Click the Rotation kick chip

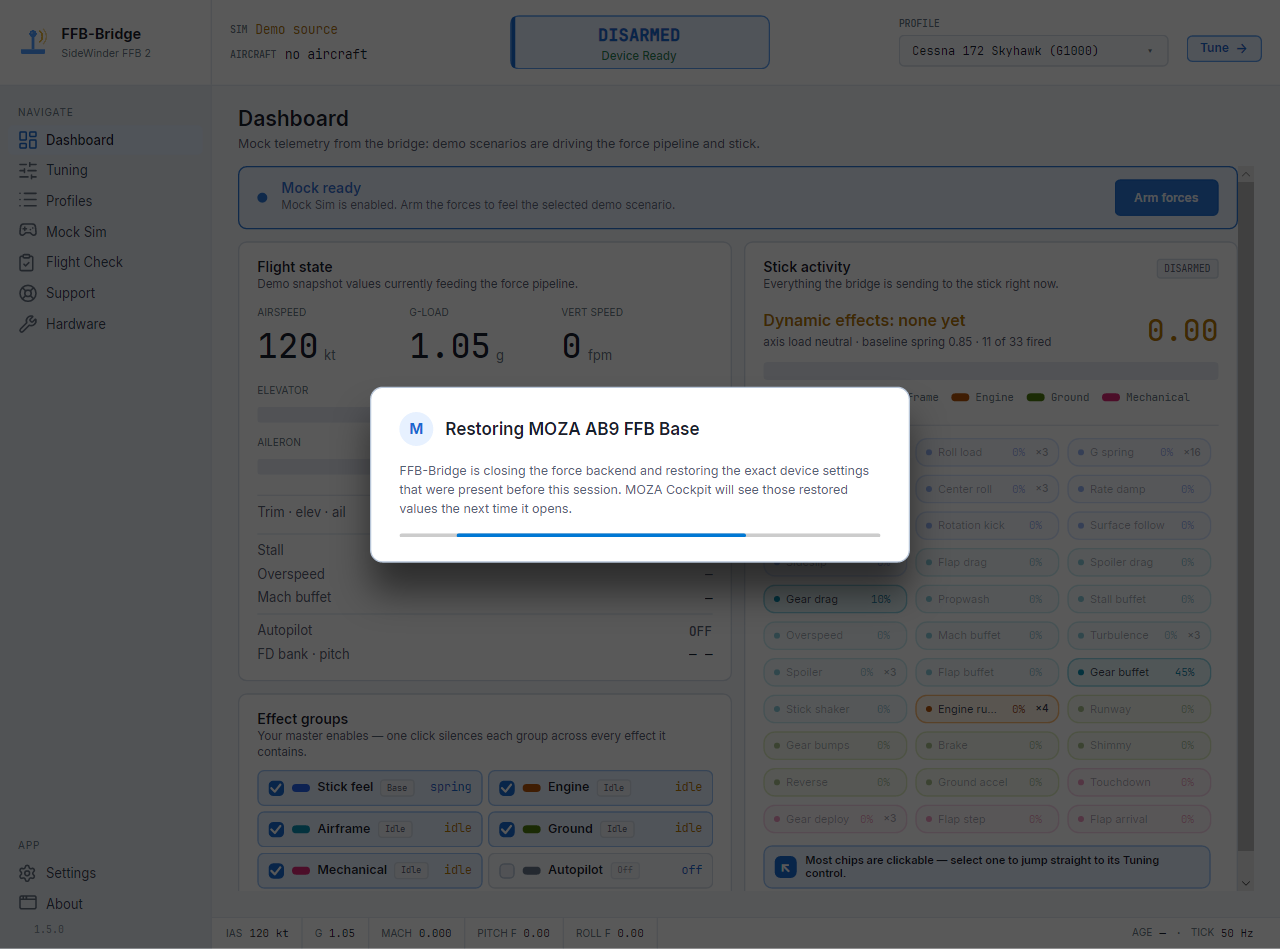pyautogui.click(x=987, y=525)
